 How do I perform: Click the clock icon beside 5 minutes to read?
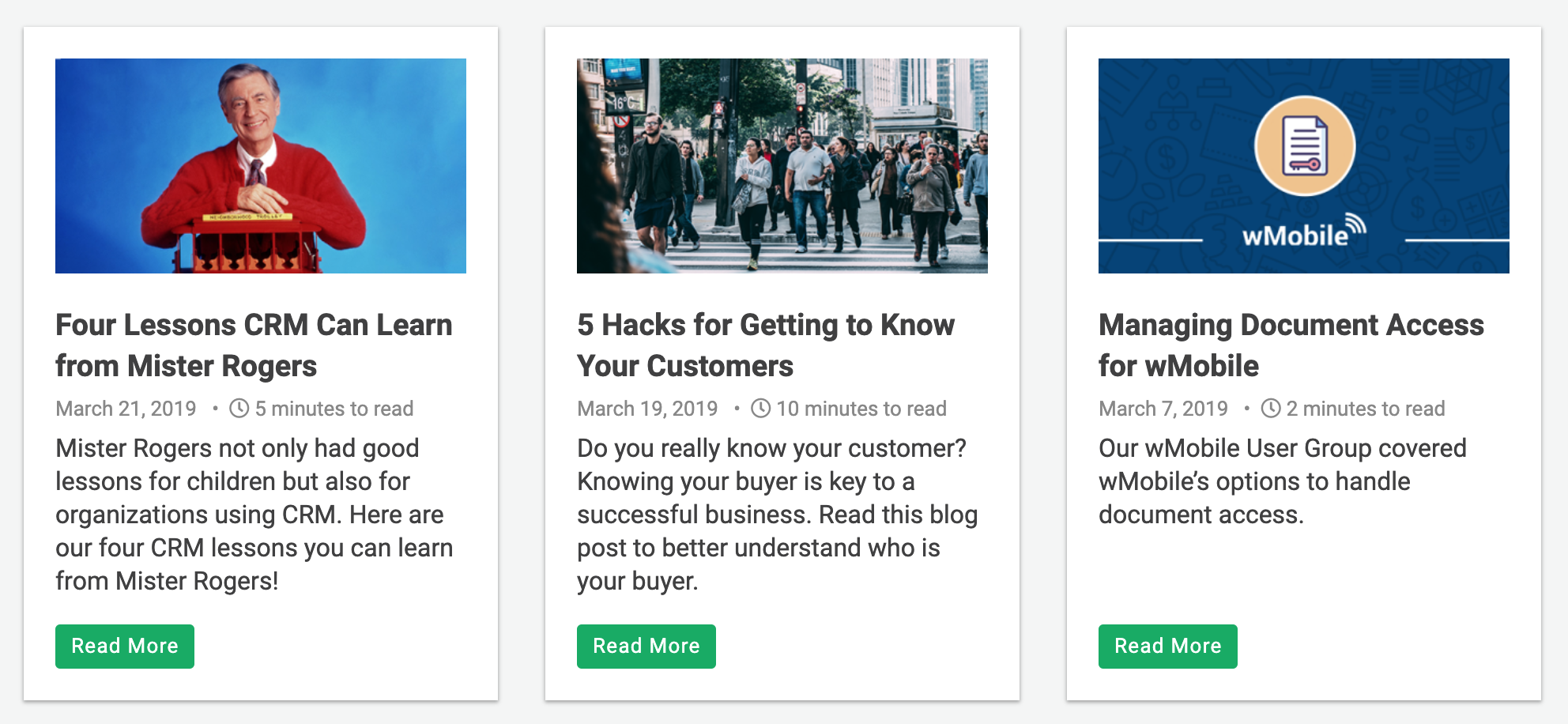tap(239, 409)
